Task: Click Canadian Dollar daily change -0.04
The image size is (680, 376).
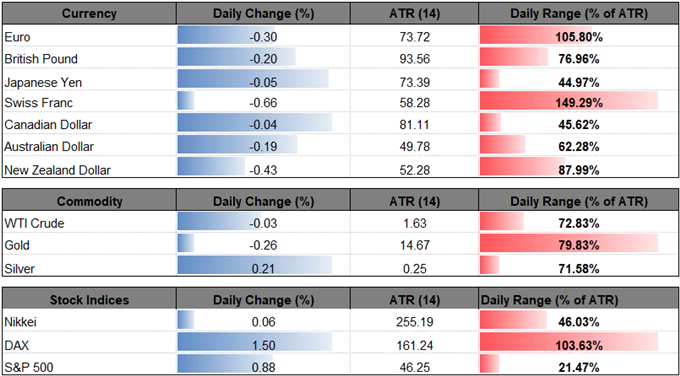Action: coord(263,125)
